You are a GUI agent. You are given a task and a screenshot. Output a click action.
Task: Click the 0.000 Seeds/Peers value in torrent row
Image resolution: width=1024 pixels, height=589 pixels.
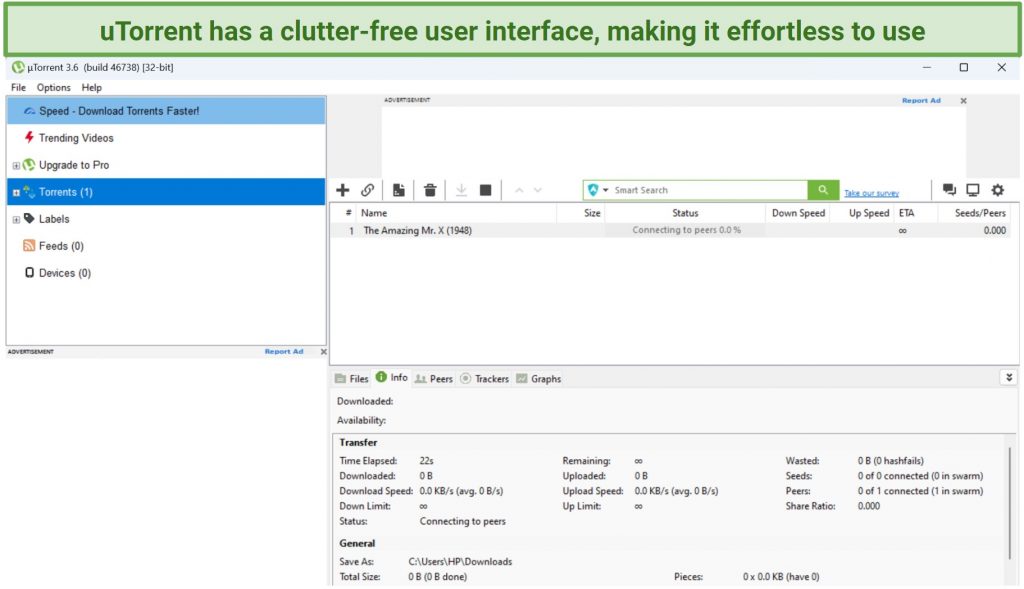(995, 231)
